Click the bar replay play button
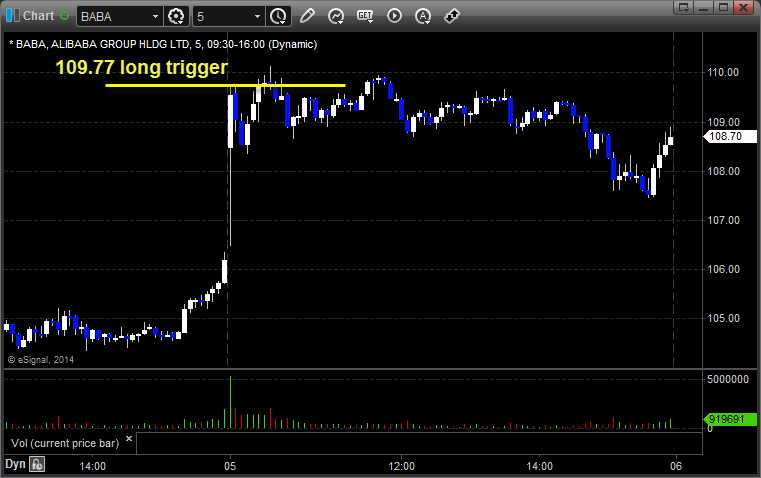This screenshot has width=761, height=478. 394,16
